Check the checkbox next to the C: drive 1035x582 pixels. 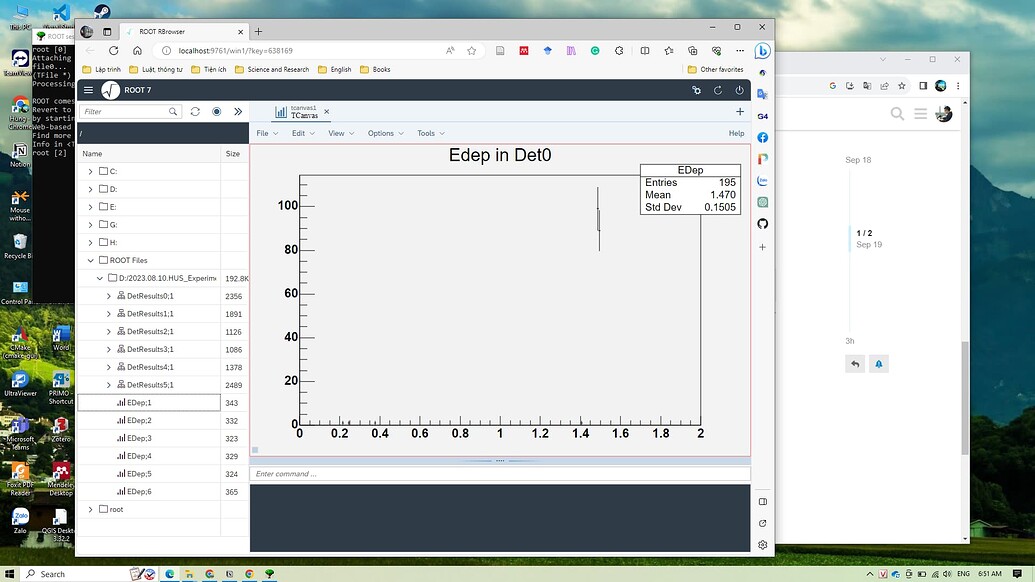click(101, 170)
